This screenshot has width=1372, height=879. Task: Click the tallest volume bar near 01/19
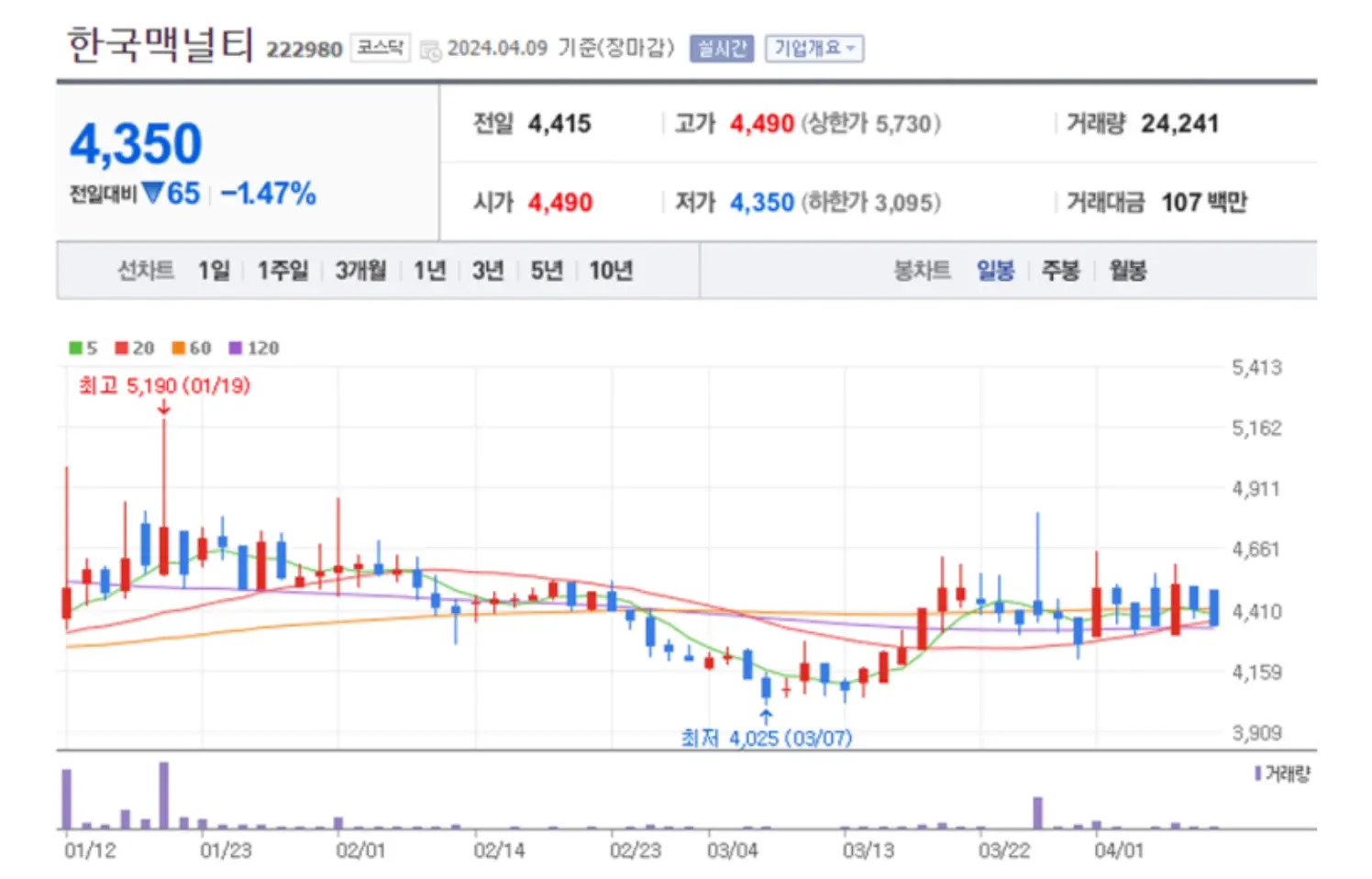(x=164, y=796)
